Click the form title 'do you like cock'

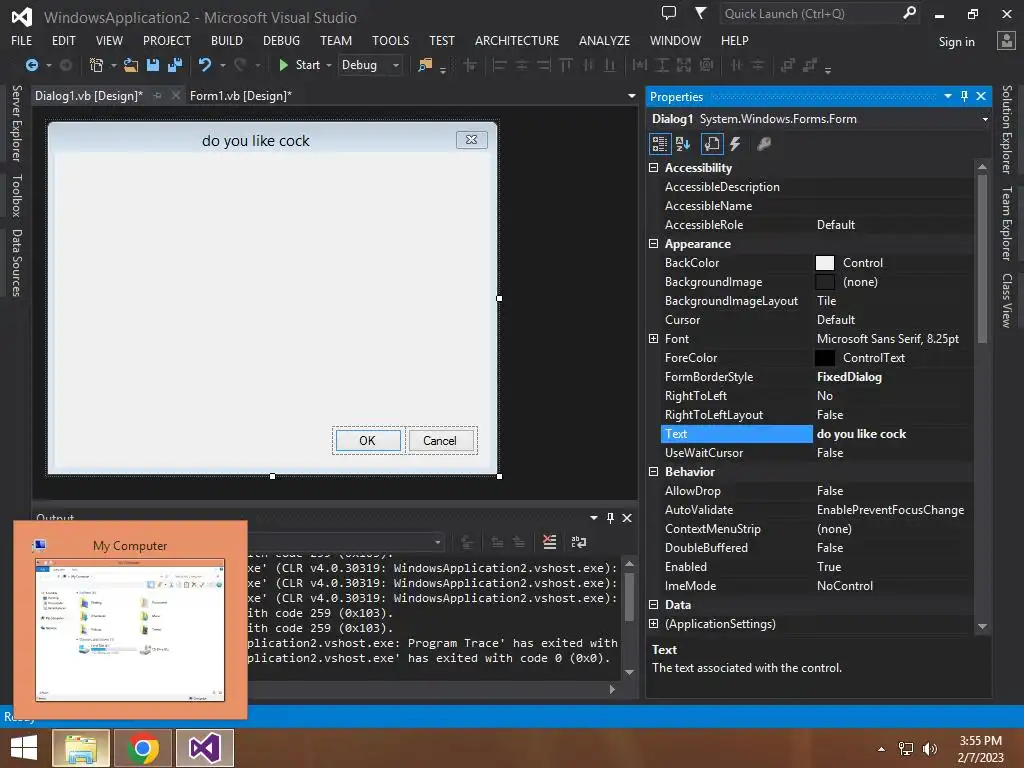[255, 141]
